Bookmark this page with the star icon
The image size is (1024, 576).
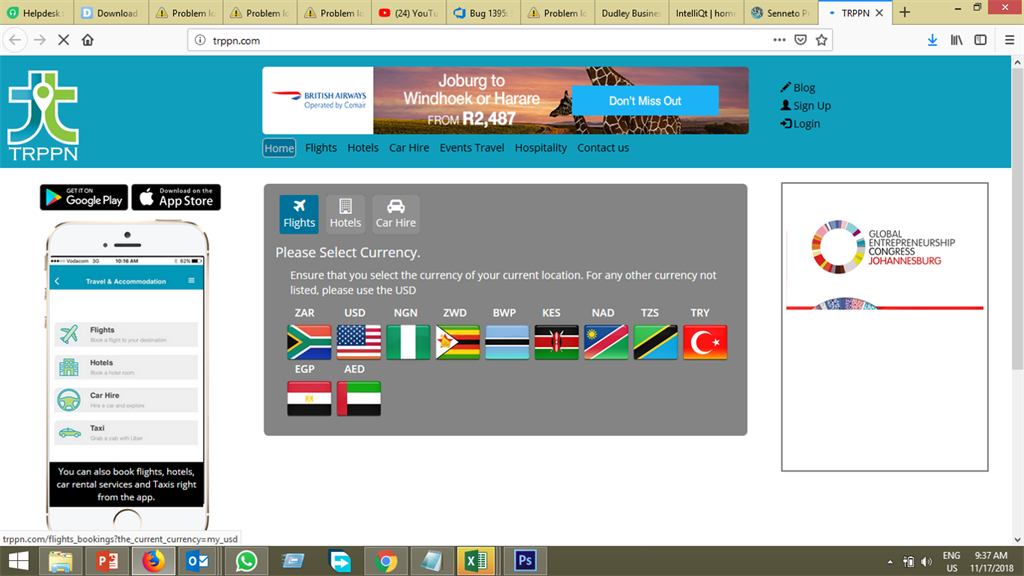coord(822,40)
